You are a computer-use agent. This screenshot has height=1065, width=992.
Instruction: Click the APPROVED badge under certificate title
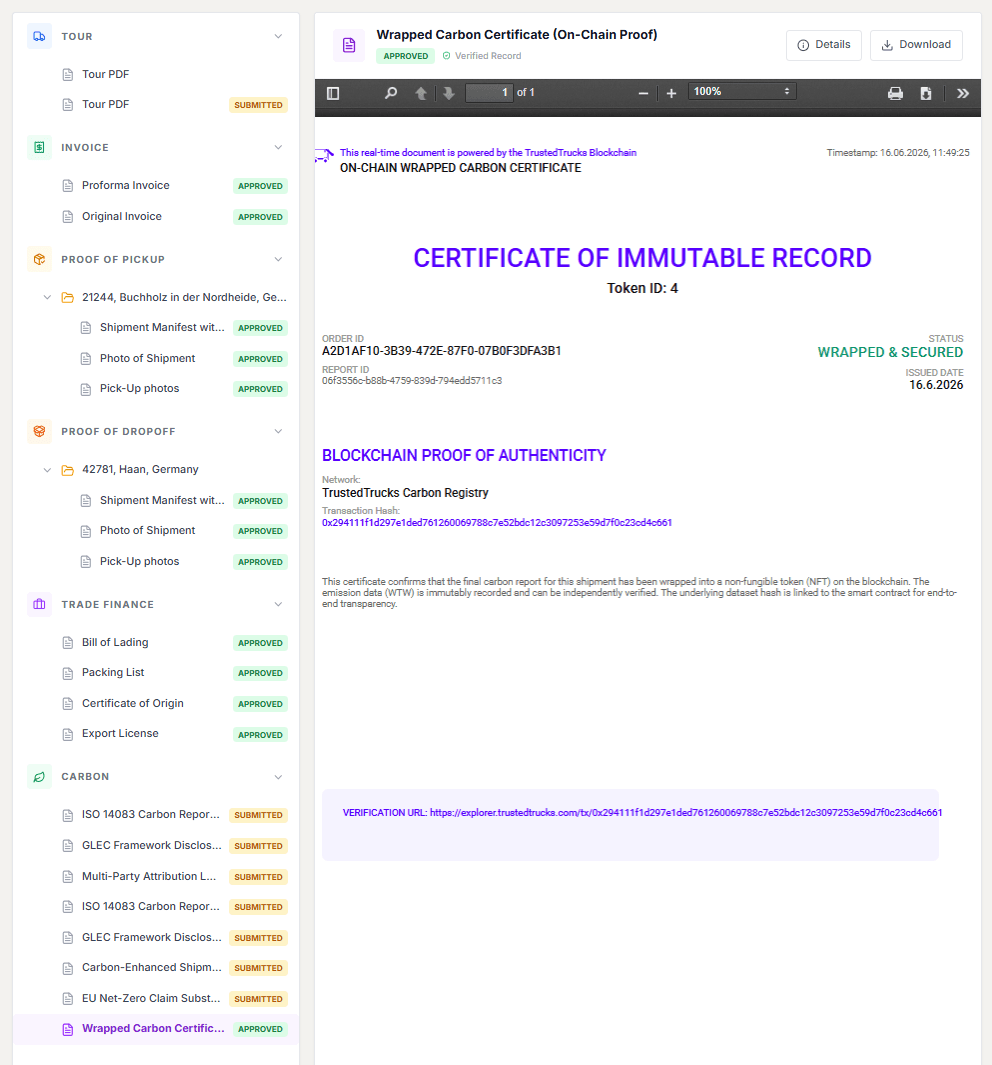click(405, 56)
